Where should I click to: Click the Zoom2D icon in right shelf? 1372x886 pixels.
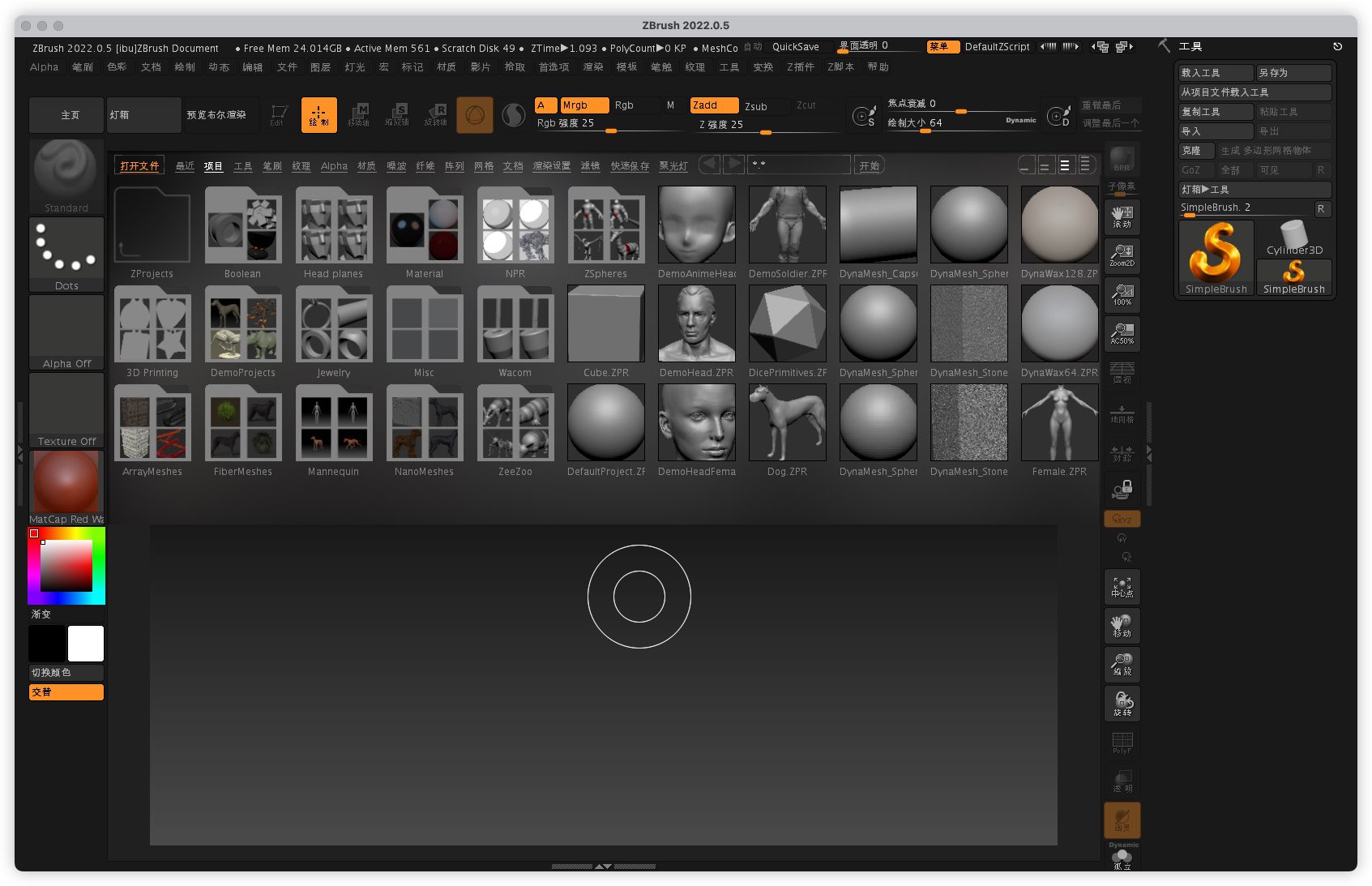click(x=1122, y=255)
